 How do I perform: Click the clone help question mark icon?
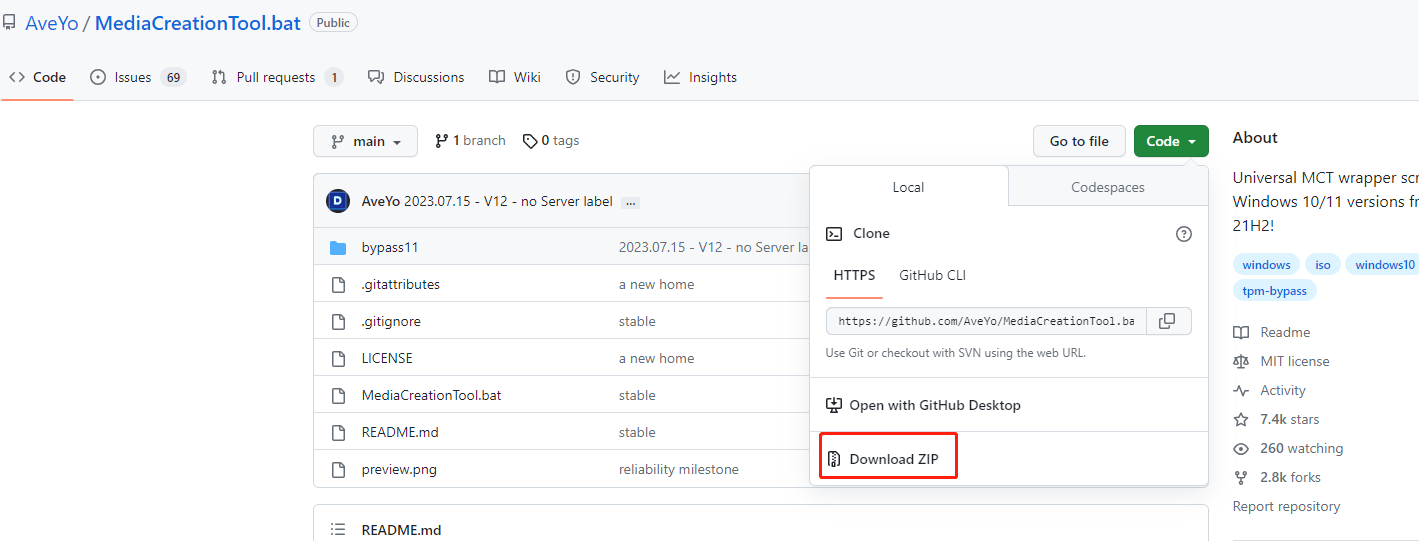coord(1183,234)
